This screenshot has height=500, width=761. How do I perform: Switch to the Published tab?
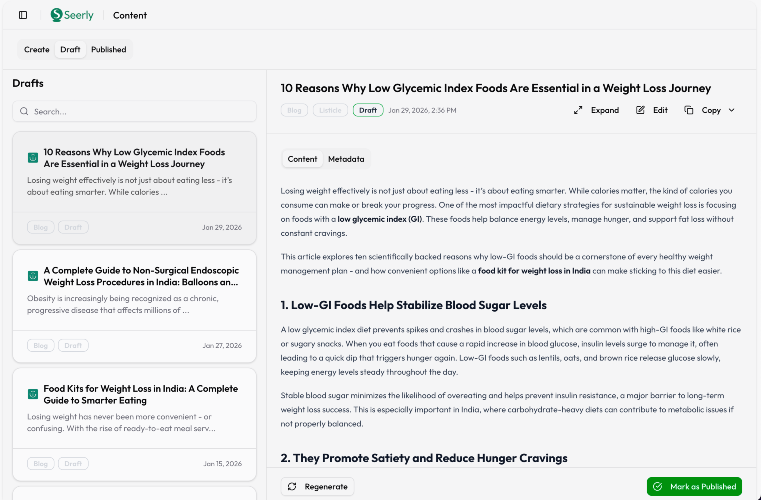click(x=109, y=49)
